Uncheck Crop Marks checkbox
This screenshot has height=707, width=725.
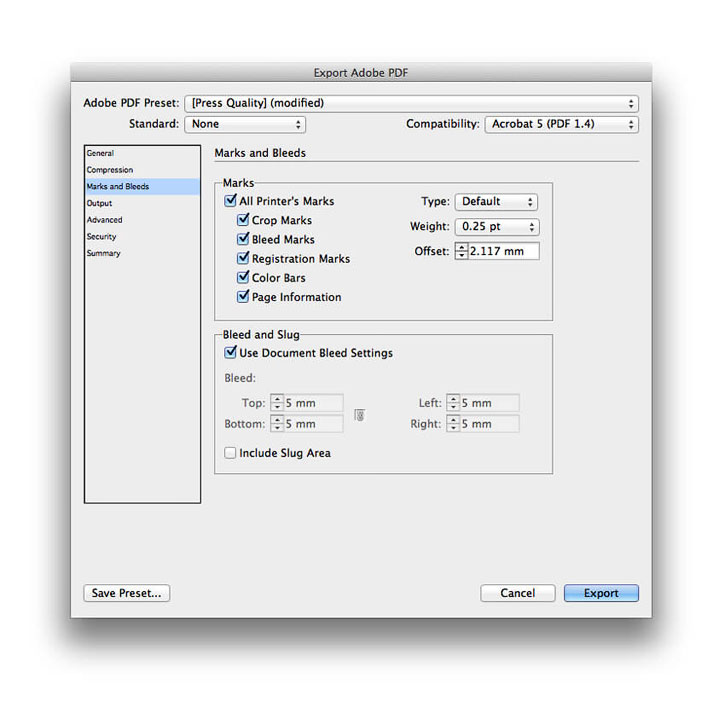tap(243, 220)
